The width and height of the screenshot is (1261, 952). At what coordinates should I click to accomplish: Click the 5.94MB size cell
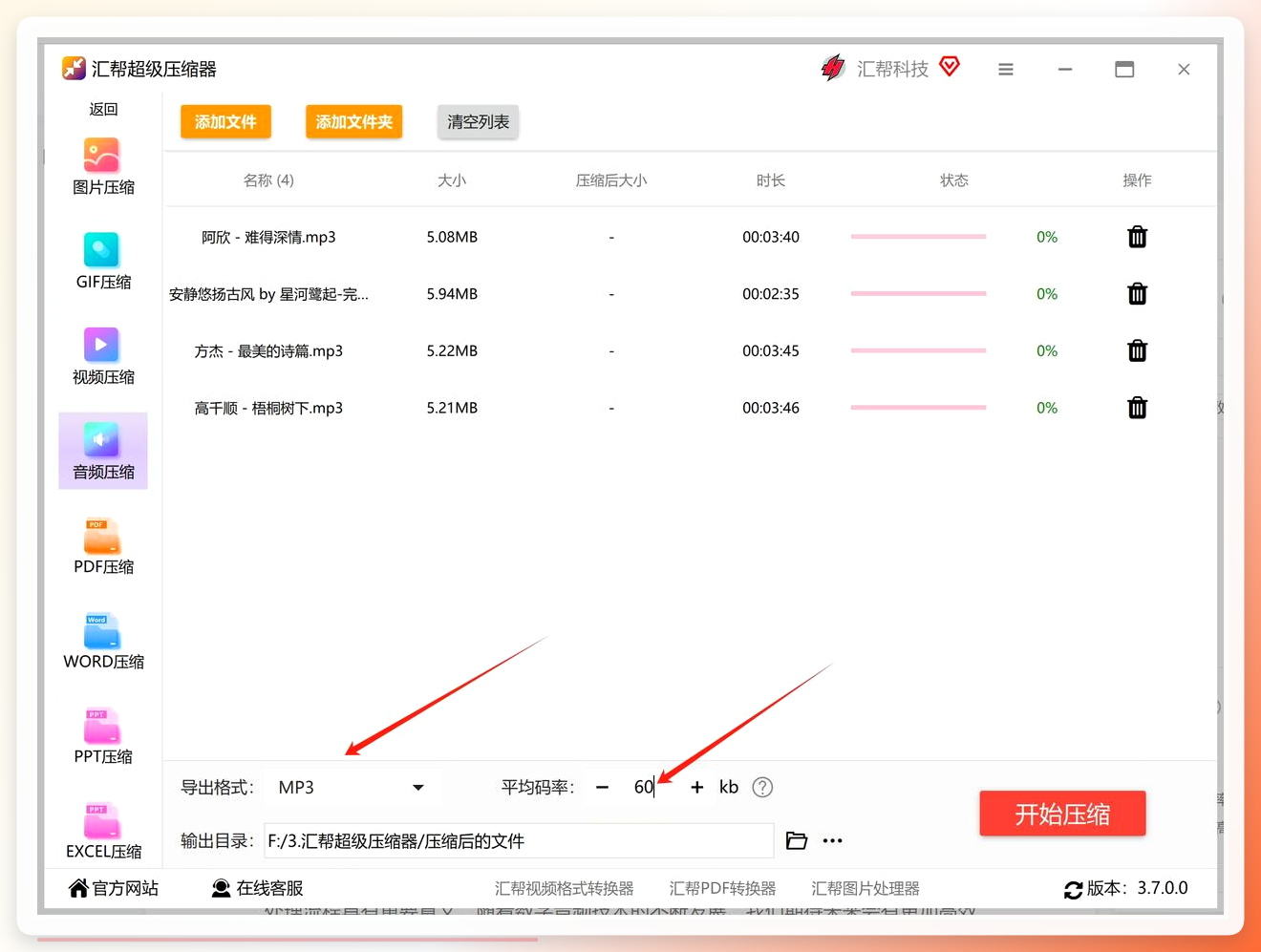click(x=452, y=294)
